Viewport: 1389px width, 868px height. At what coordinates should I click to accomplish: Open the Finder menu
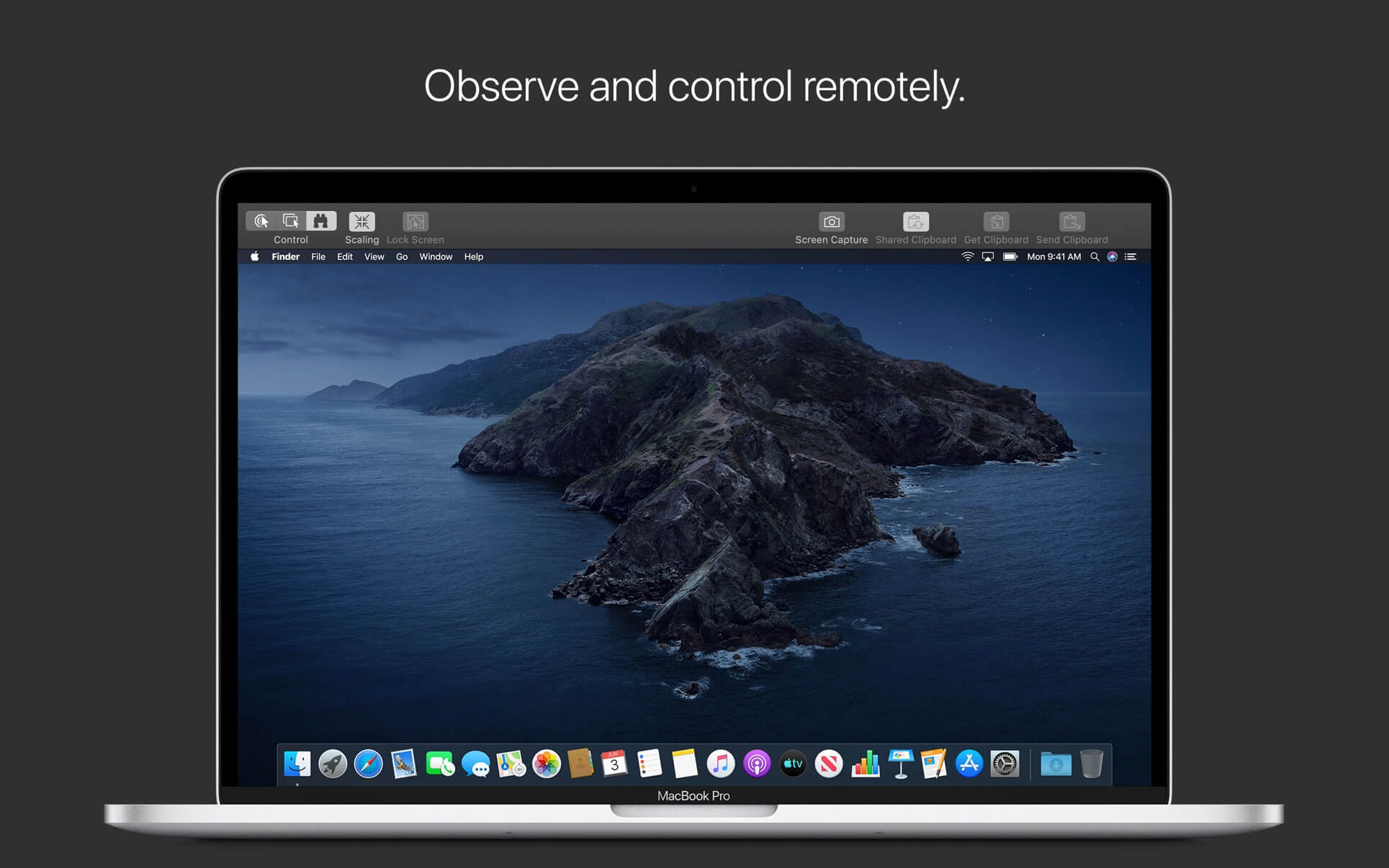285,257
